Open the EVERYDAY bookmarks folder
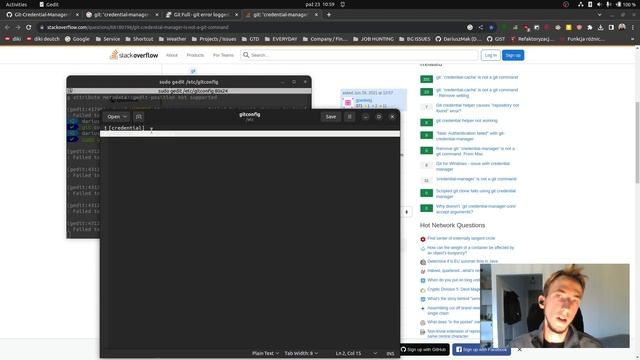640x360 pixels. coord(281,39)
